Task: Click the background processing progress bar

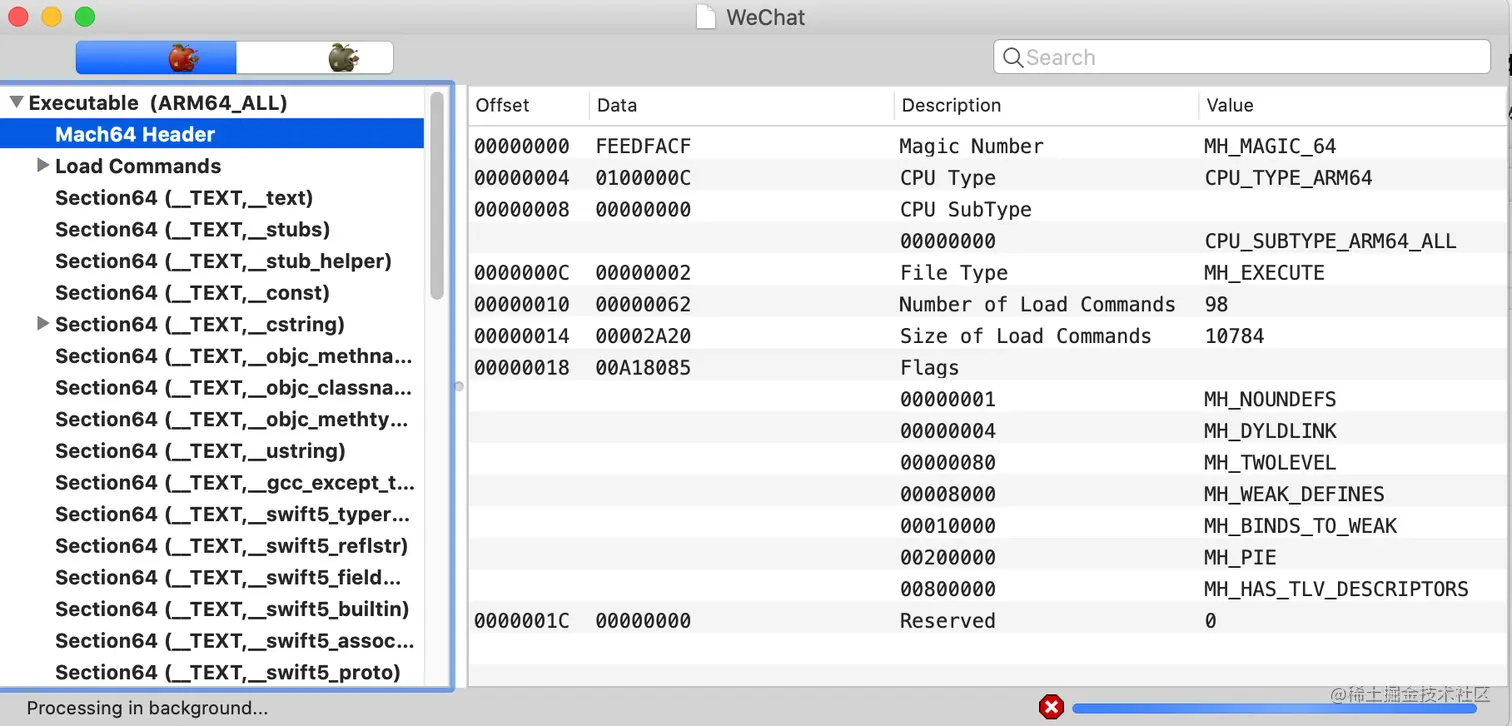Action: (x=1274, y=708)
